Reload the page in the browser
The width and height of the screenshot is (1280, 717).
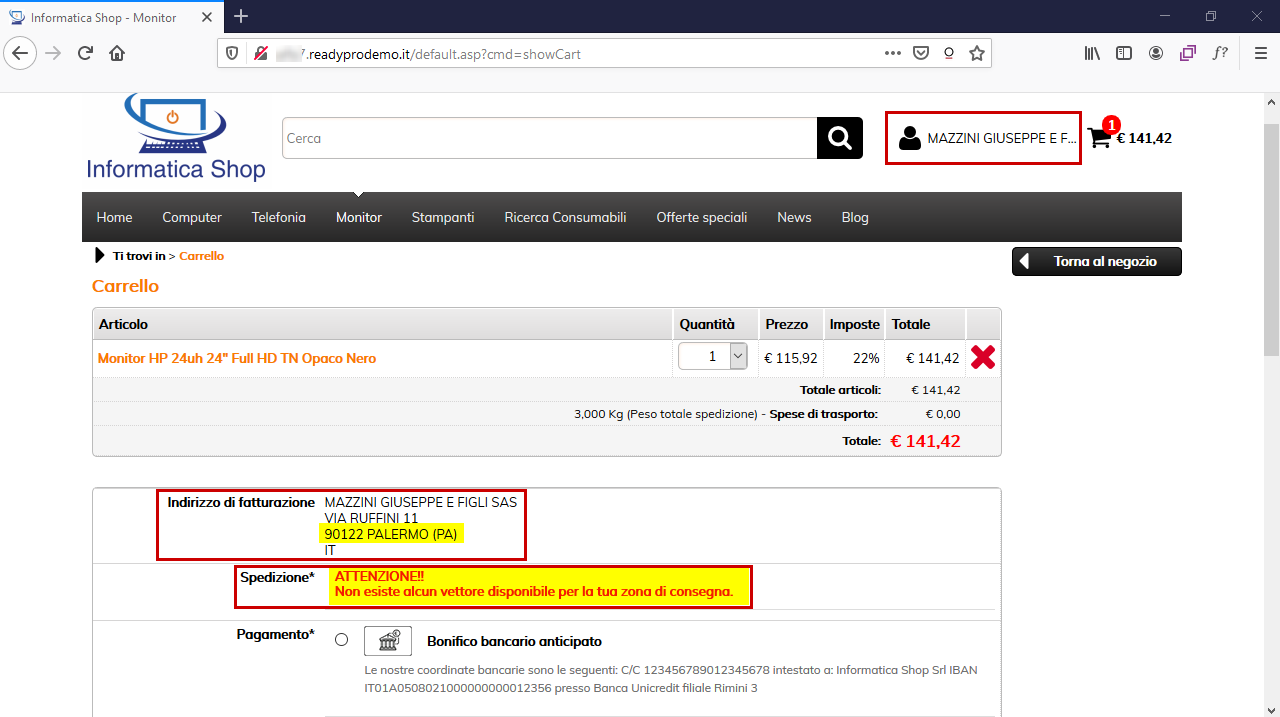point(85,53)
